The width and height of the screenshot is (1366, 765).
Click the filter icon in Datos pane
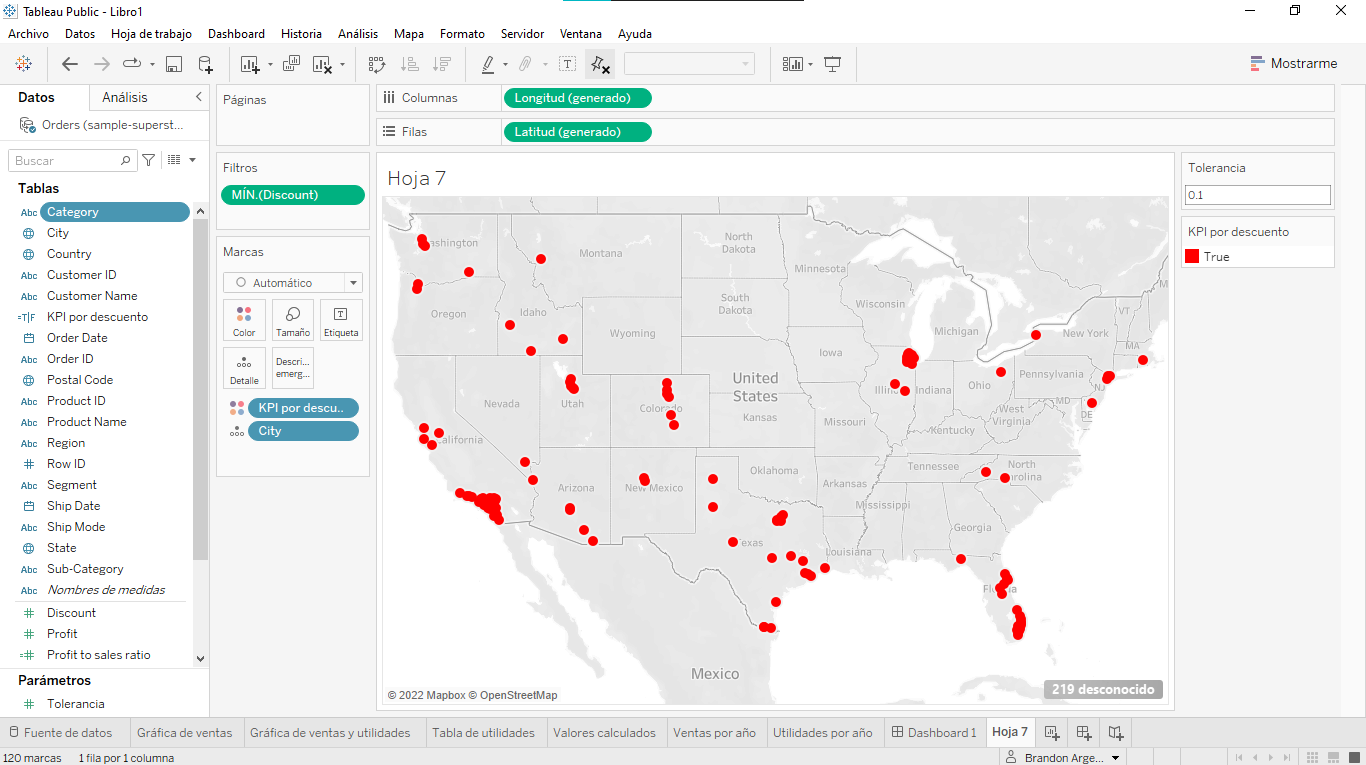click(x=149, y=160)
